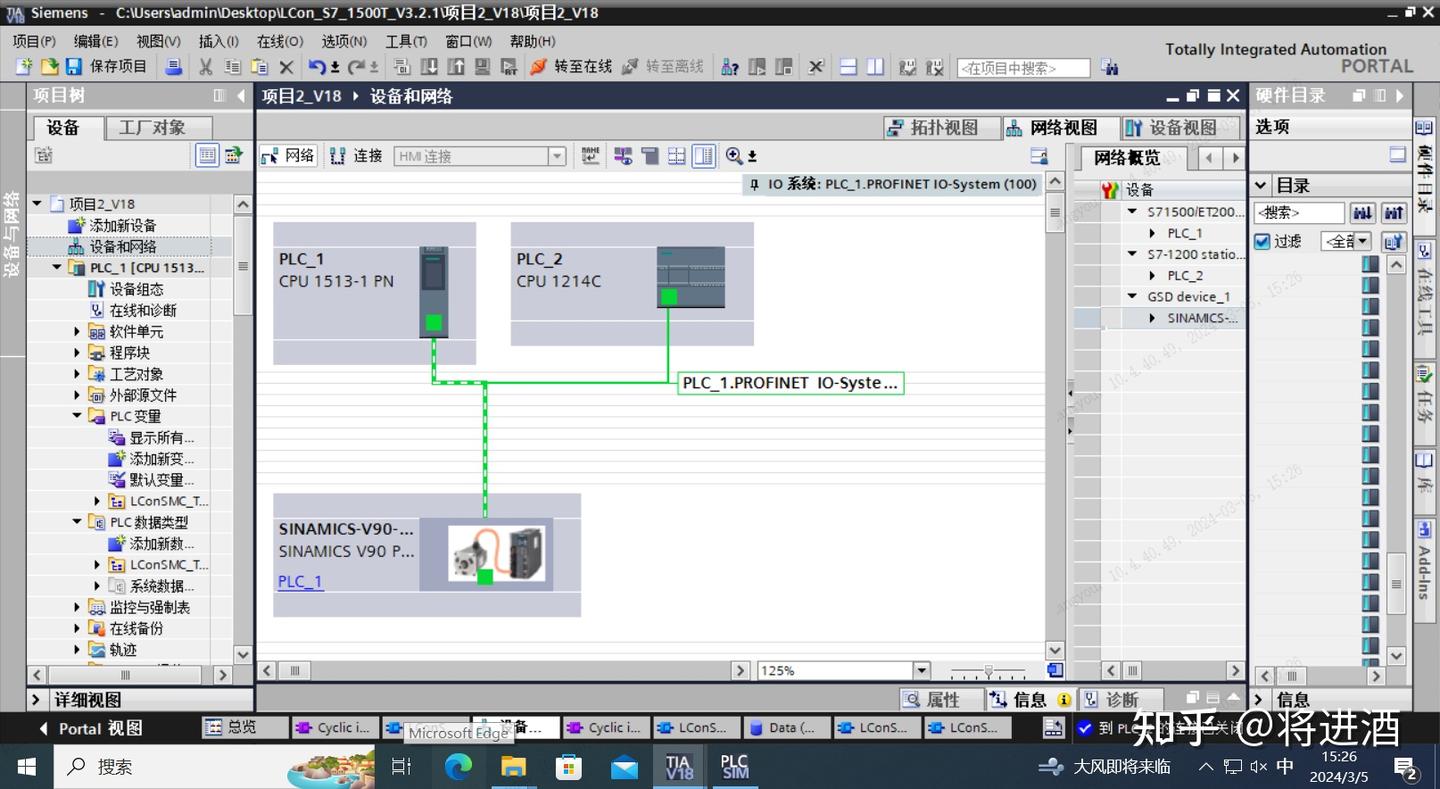
Task: Click the search down icon in catalog
Action: 1362,213
